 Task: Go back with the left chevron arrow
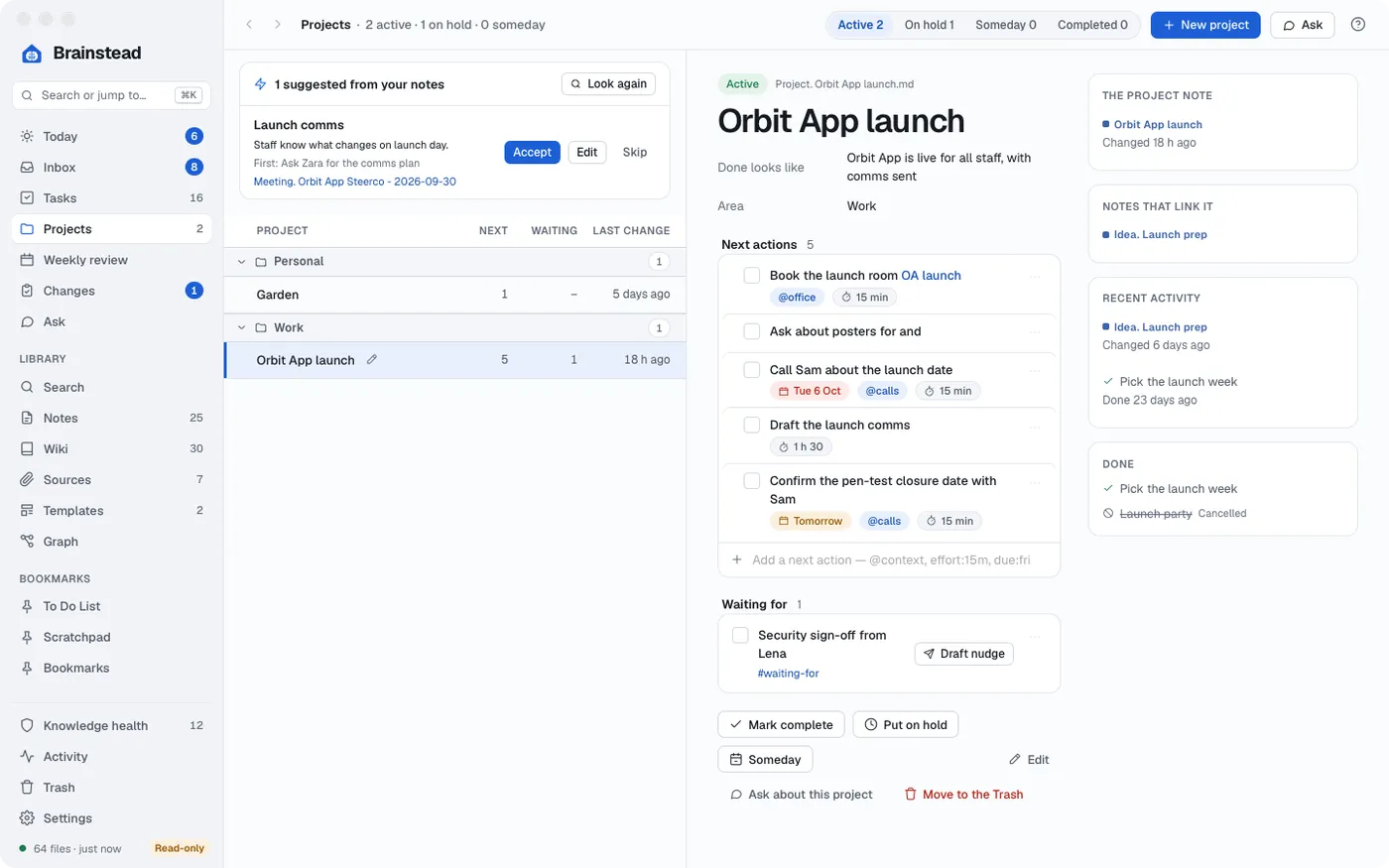250,25
